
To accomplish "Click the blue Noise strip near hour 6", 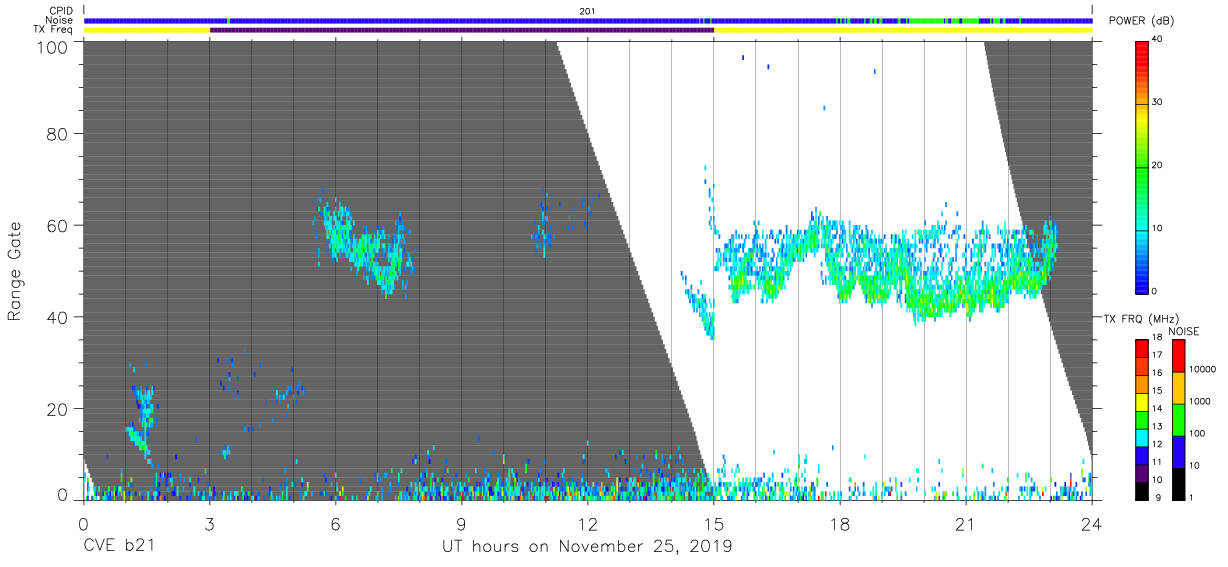I will click(x=335, y=20).
